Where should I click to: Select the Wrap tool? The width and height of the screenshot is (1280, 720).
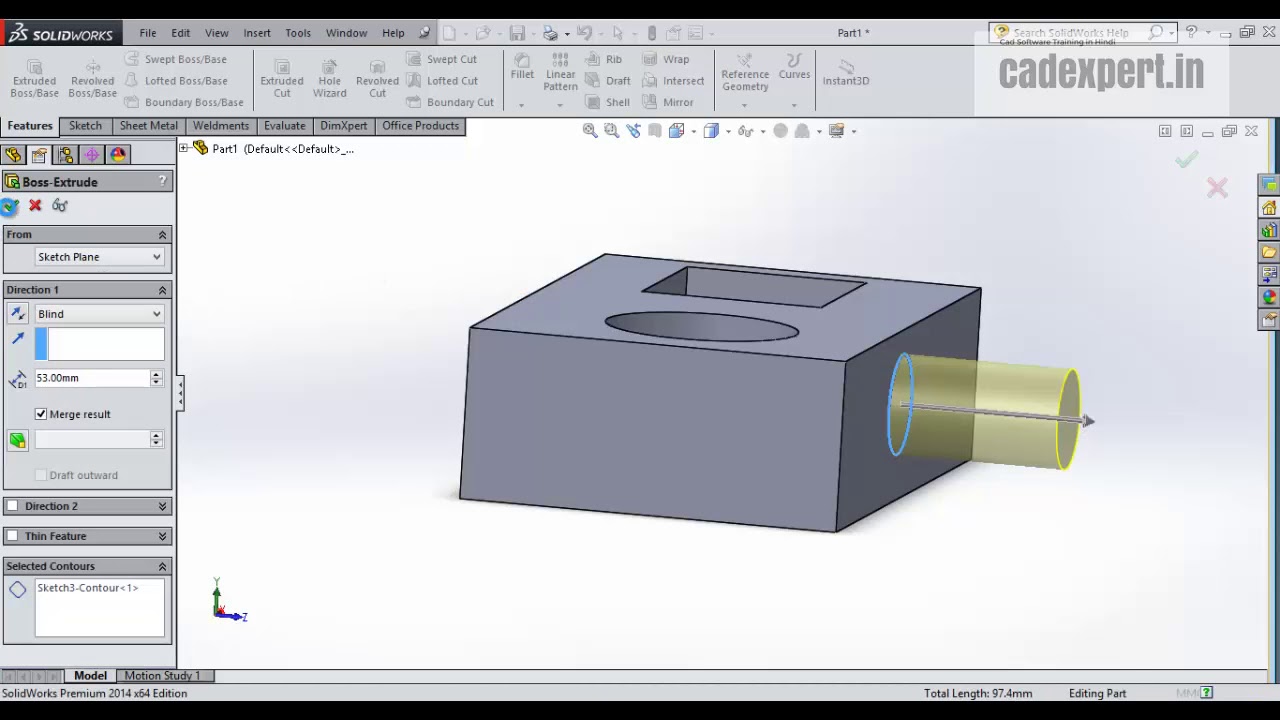[666, 59]
